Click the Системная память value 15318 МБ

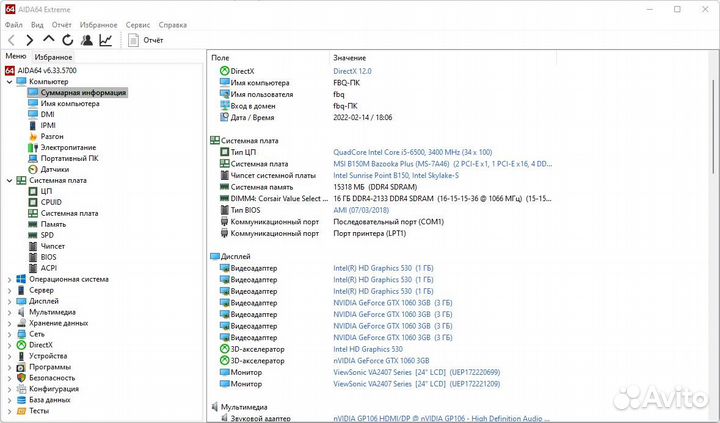pos(375,187)
